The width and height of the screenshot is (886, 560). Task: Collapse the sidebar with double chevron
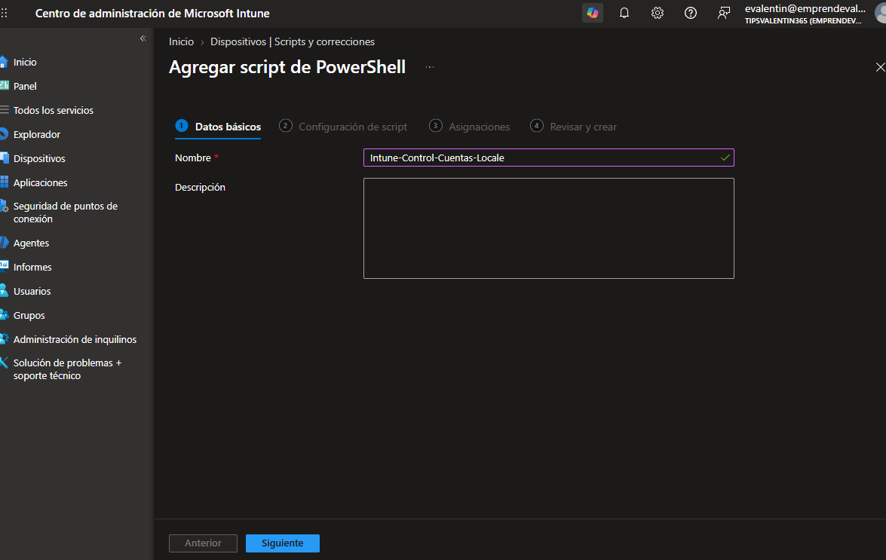coord(143,38)
